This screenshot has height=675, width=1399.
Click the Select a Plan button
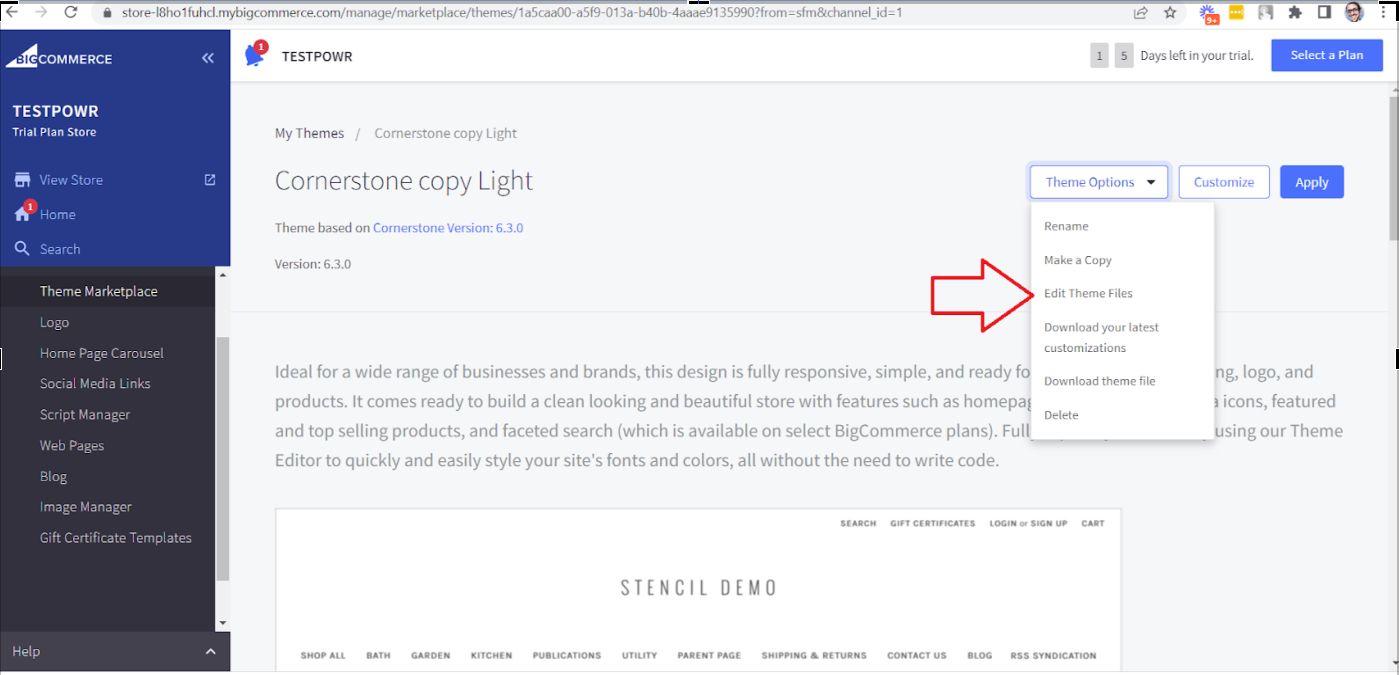pos(1327,55)
